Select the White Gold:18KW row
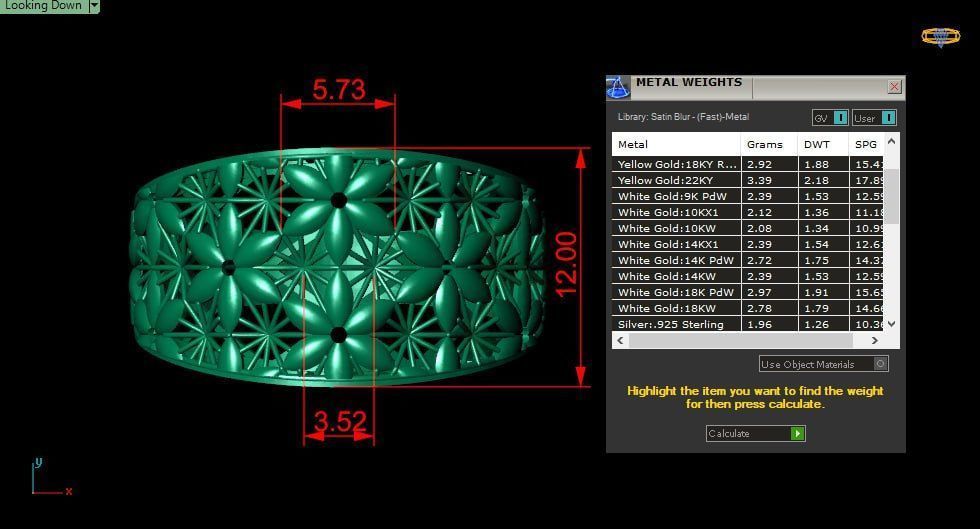This screenshot has height=529, width=980. click(x=748, y=308)
